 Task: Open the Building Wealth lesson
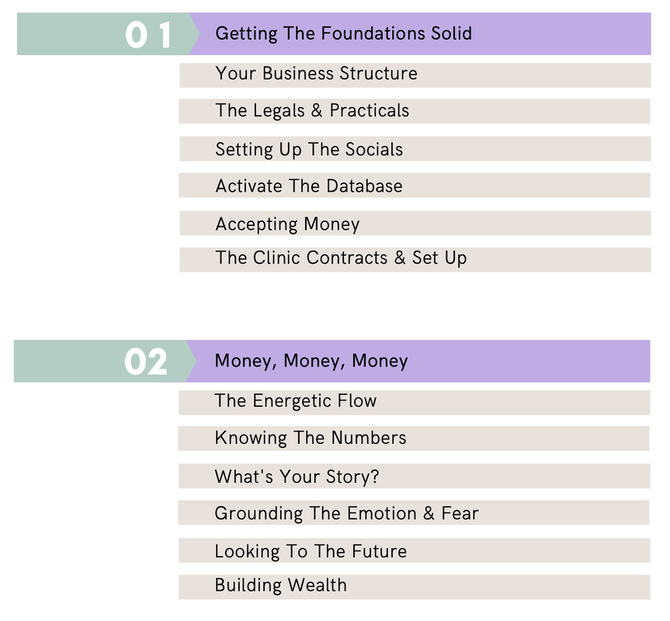click(x=414, y=587)
